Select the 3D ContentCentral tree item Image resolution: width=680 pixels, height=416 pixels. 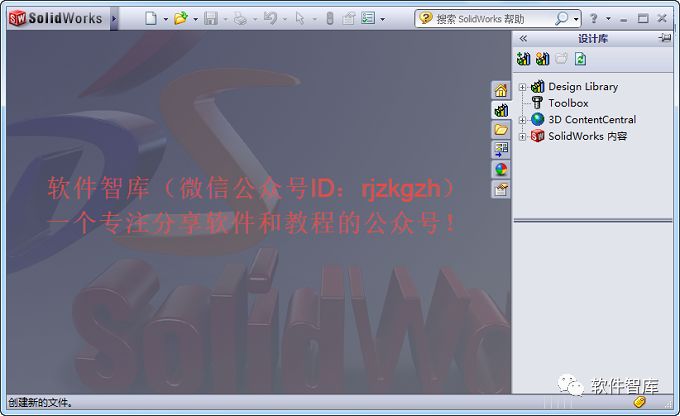coord(592,119)
